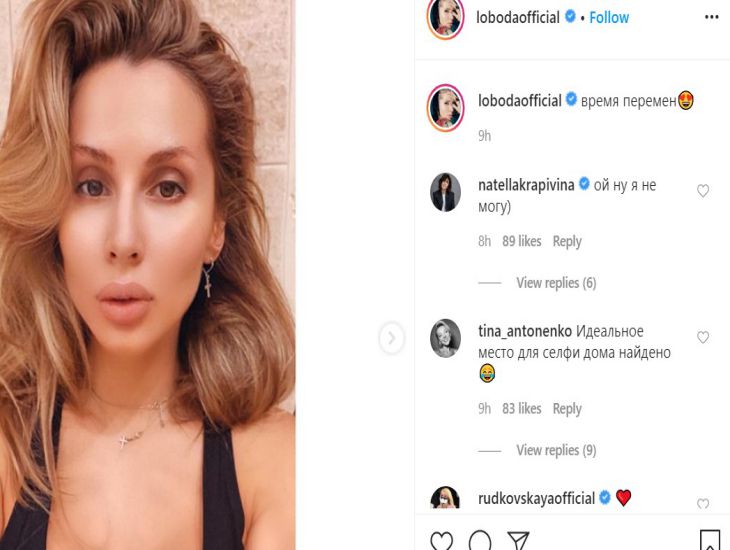Share the post via paper plane icon
The image size is (730, 550).
coord(518,542)
